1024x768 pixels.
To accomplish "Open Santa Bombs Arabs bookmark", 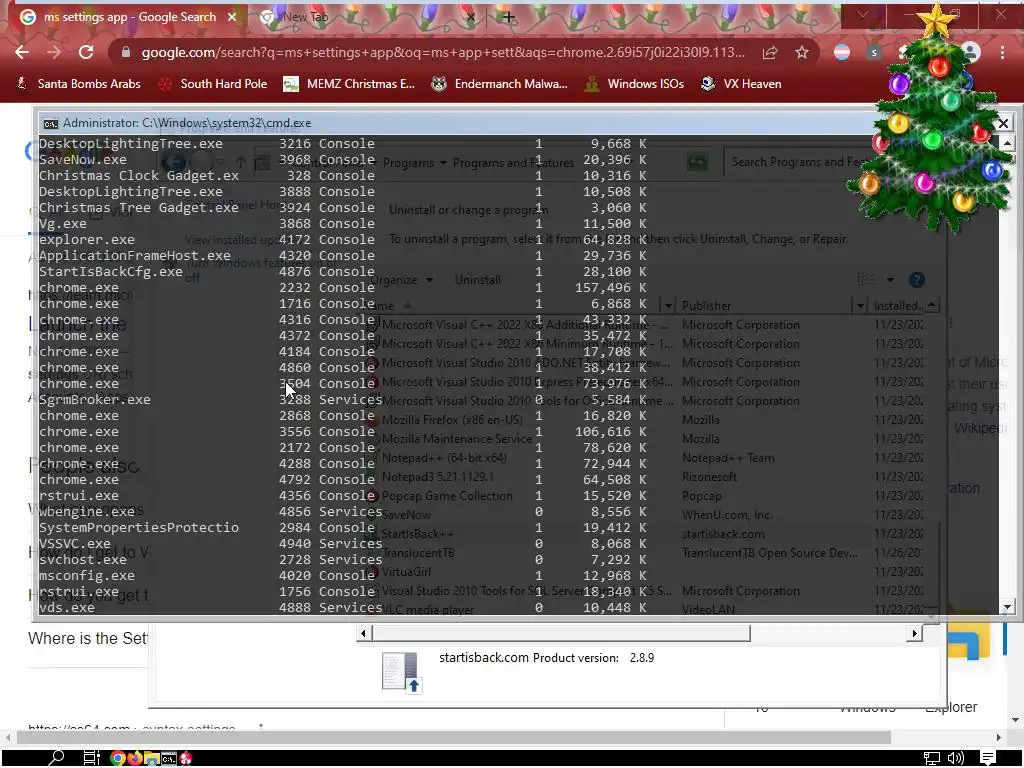I will [79, 84].
